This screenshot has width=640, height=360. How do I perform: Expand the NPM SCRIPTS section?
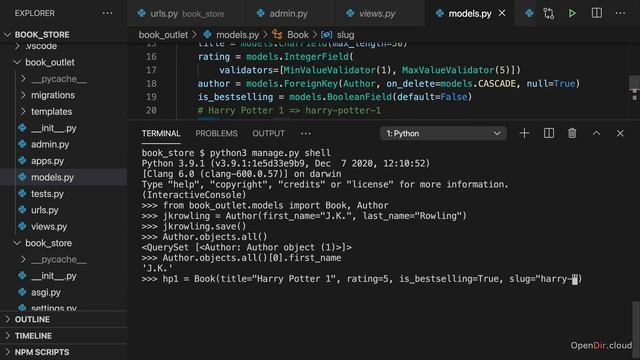[x=7, y=352]
